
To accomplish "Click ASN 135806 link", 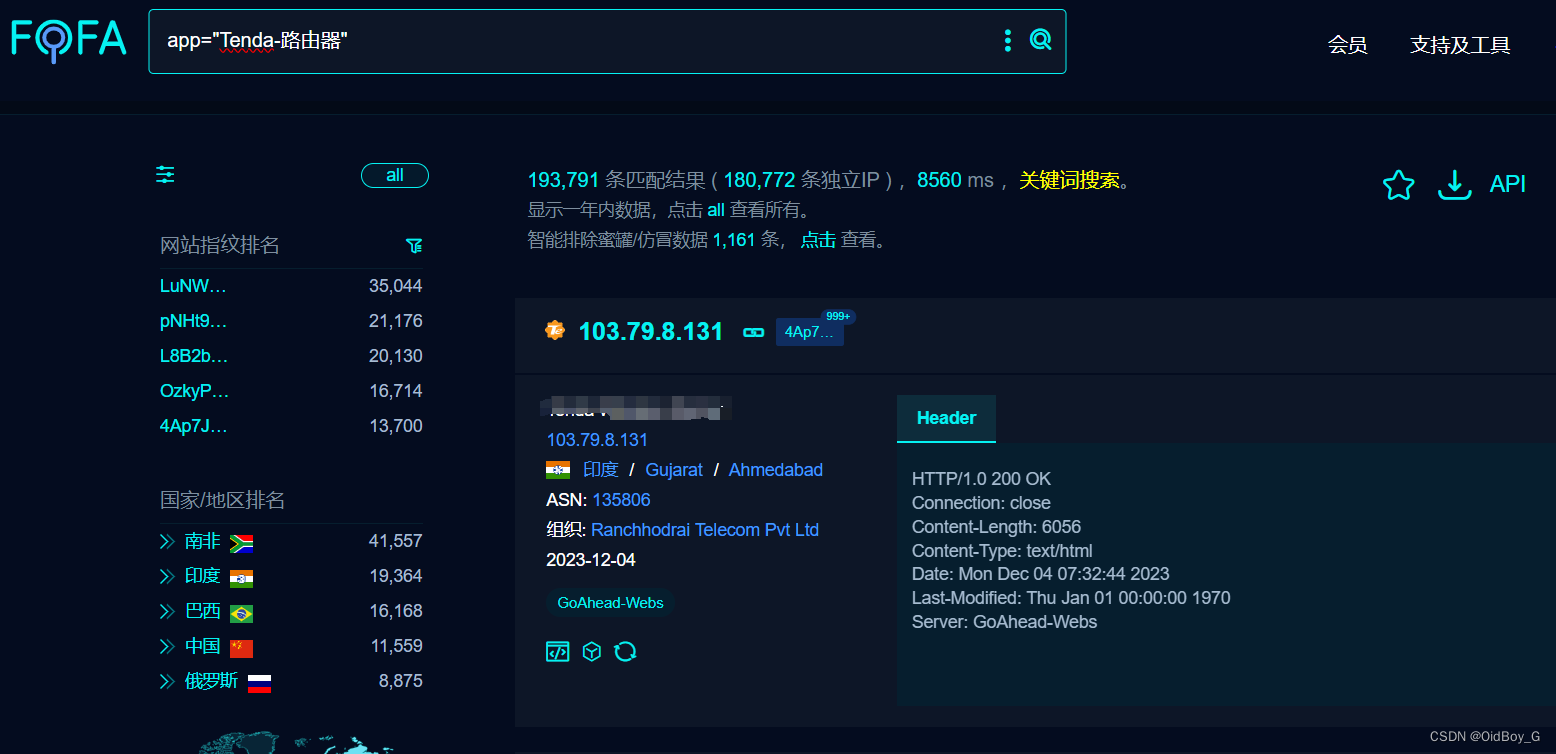I will click(621, 500).
